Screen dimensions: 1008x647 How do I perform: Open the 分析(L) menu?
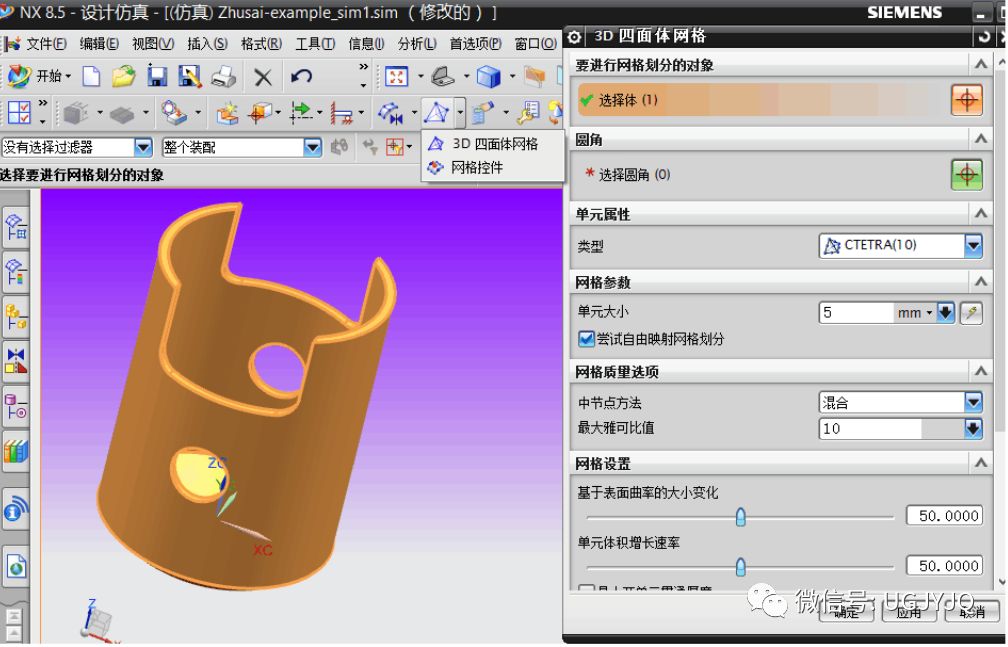tap(417, 44)
